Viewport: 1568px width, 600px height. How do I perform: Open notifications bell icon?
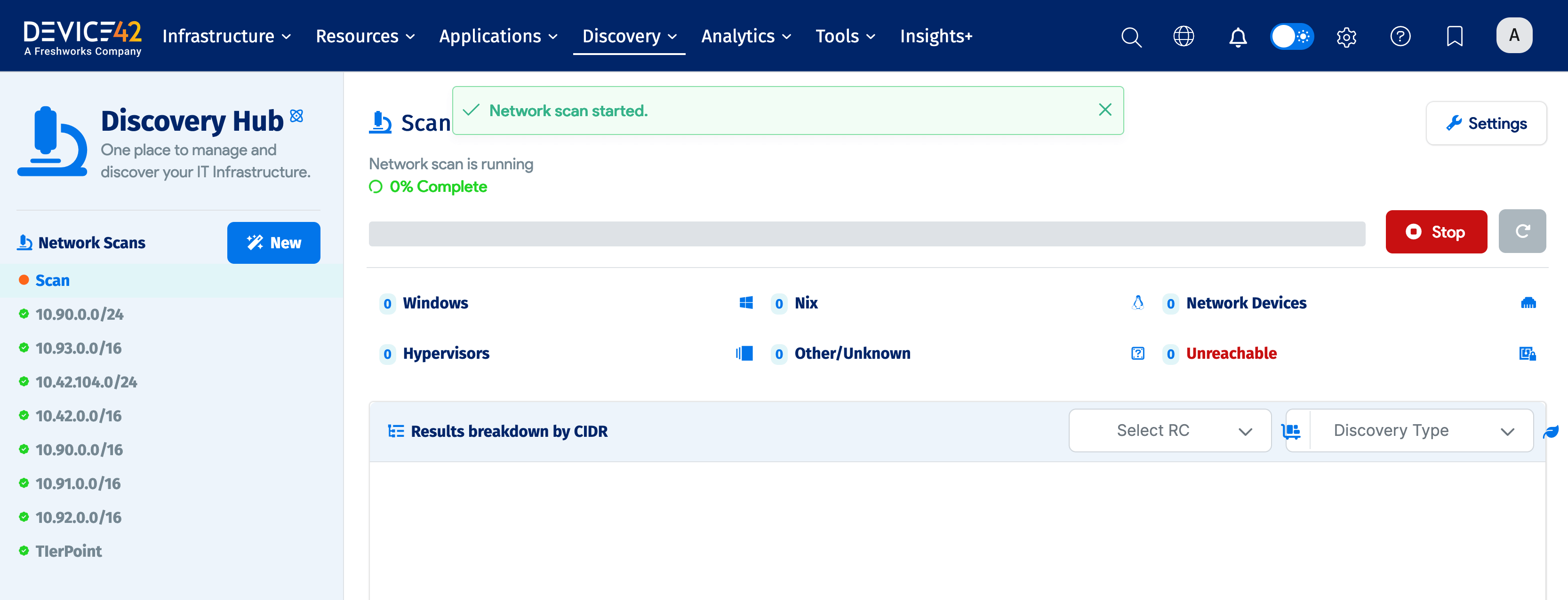click(x=1238, y=37)
